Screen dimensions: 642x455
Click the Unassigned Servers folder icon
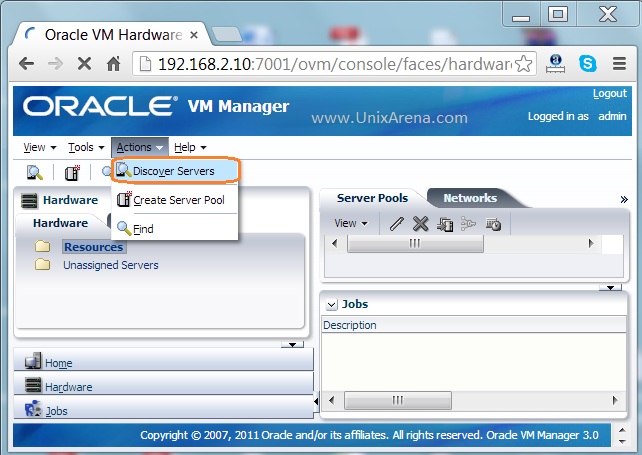[43, 265]
